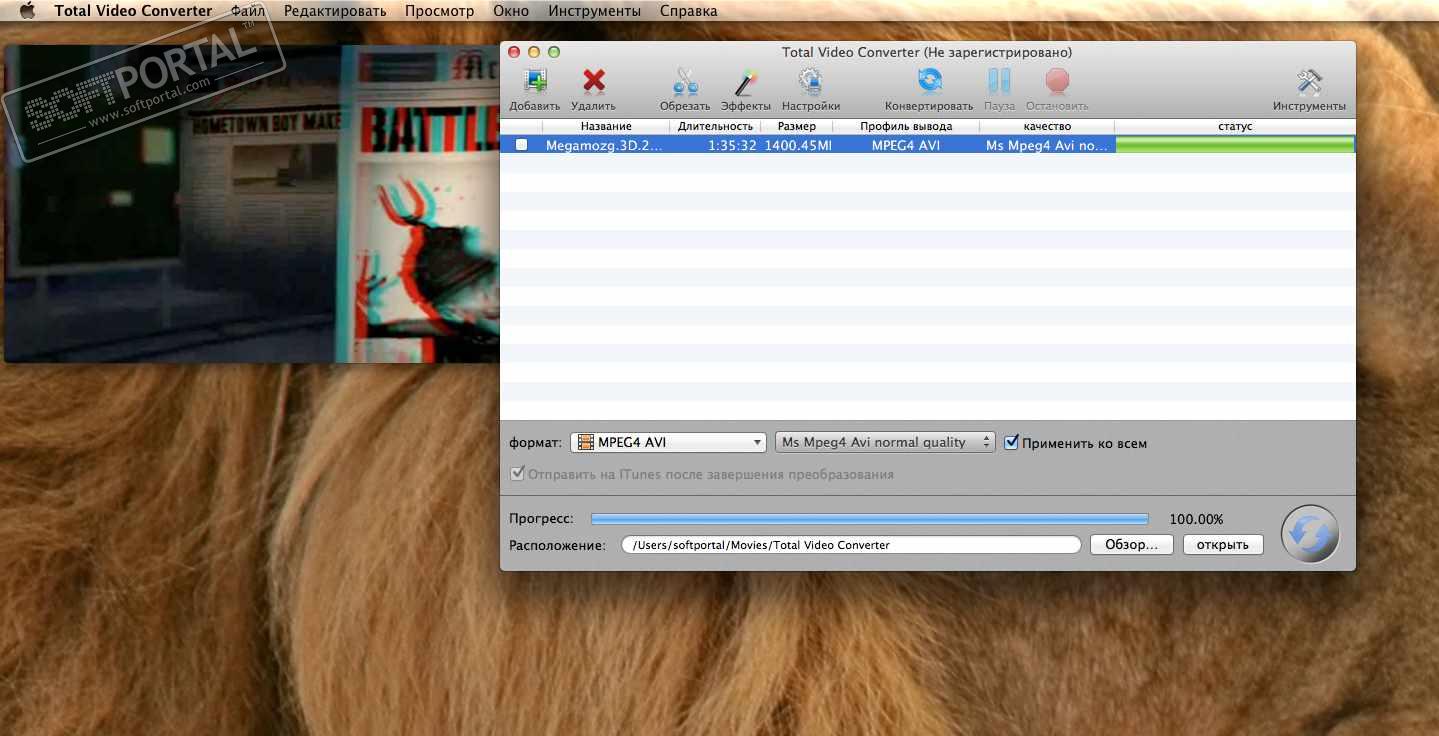Sort by the Название column header
This screenshot has width=1439, height=736.
pos(606,126)
